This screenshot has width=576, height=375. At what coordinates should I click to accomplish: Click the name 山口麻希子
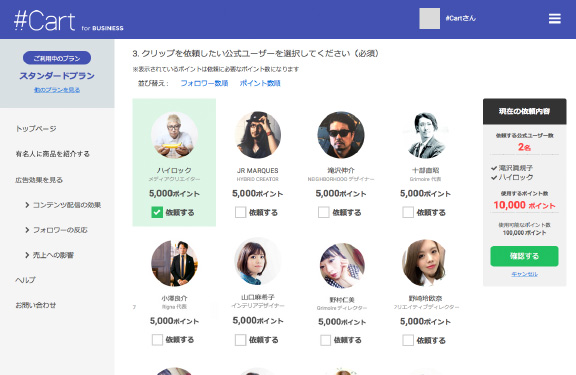pyautogui.click(x=258, y=297)
